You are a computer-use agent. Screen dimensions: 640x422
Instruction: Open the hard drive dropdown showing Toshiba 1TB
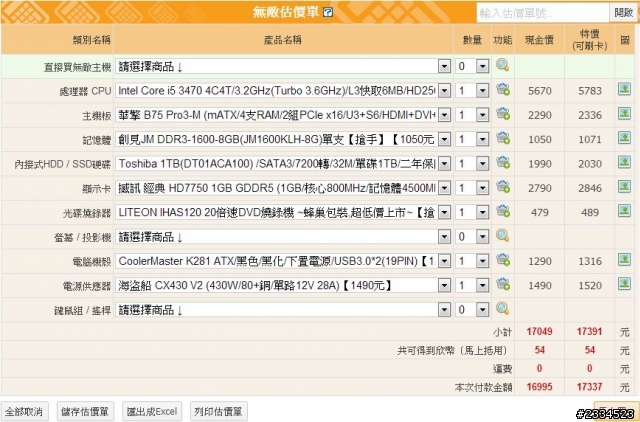283,164
